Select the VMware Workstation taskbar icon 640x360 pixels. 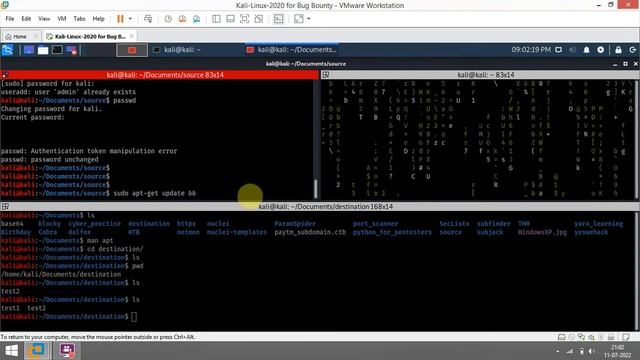coord(37,351)
